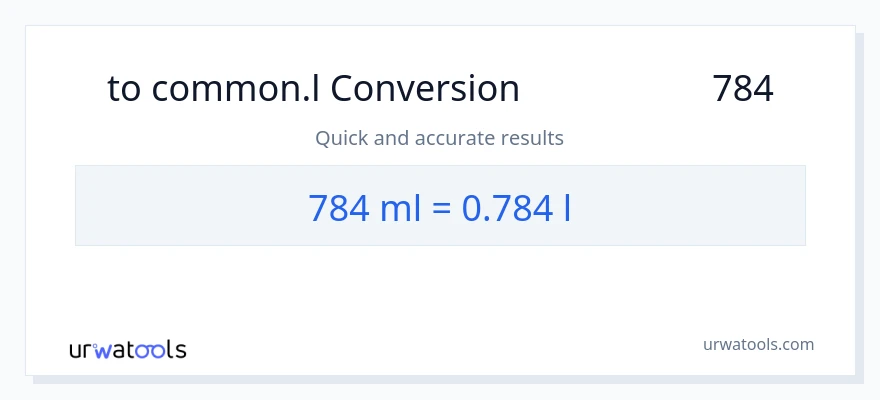Viewport: 880px width, 400px height.
Task: Click the word 'results' in the subtitle
Action: coord(531,138)
